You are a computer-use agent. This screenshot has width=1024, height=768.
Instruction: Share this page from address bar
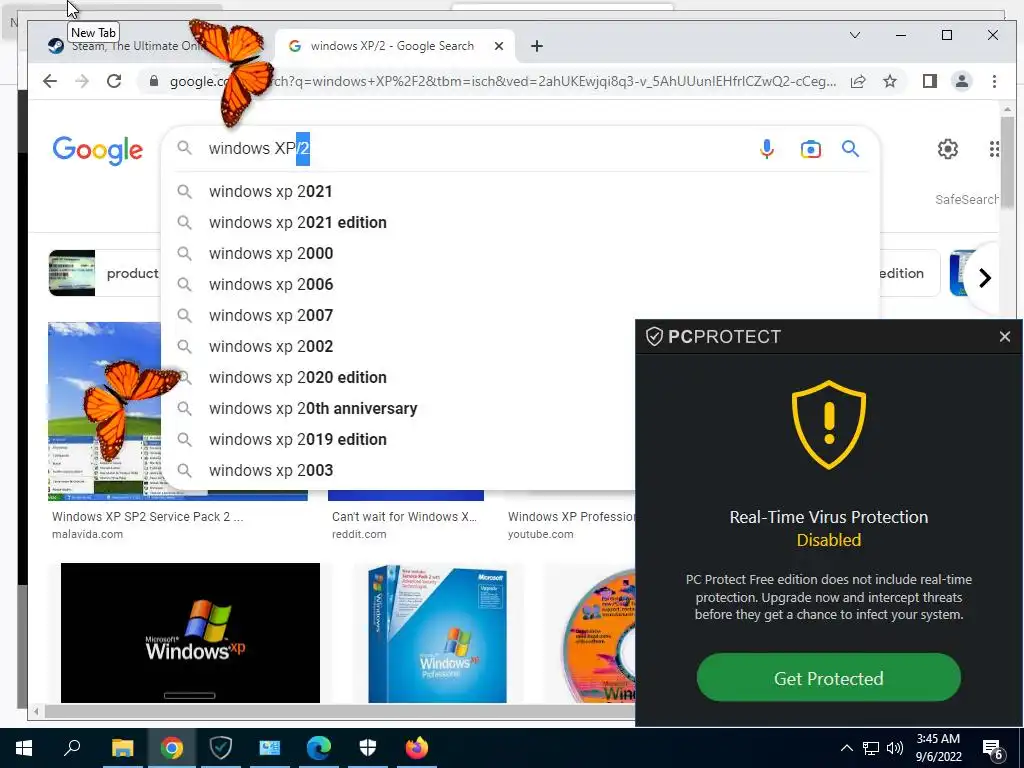point(857,81)
